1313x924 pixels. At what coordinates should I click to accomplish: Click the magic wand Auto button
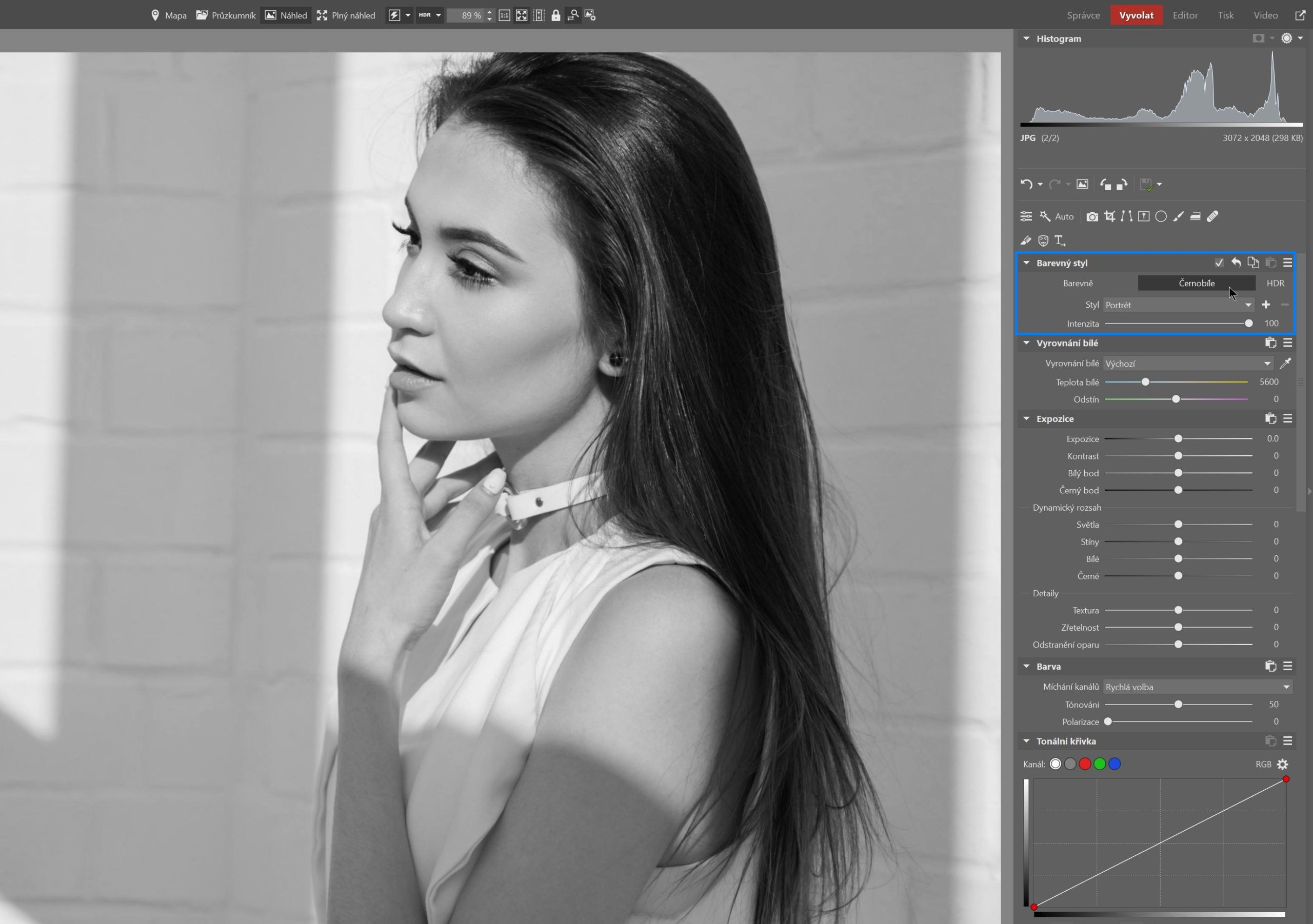(1056, 216)
